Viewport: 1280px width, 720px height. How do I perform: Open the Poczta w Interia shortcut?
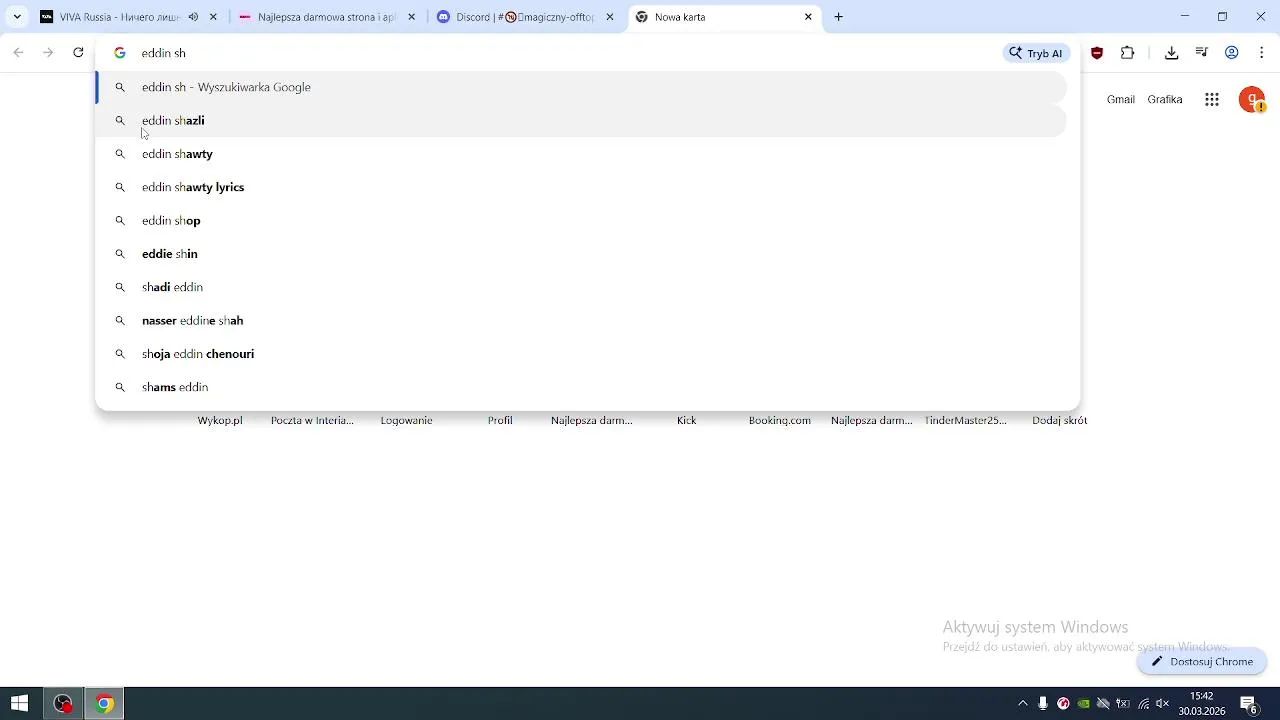coord(312,421)
